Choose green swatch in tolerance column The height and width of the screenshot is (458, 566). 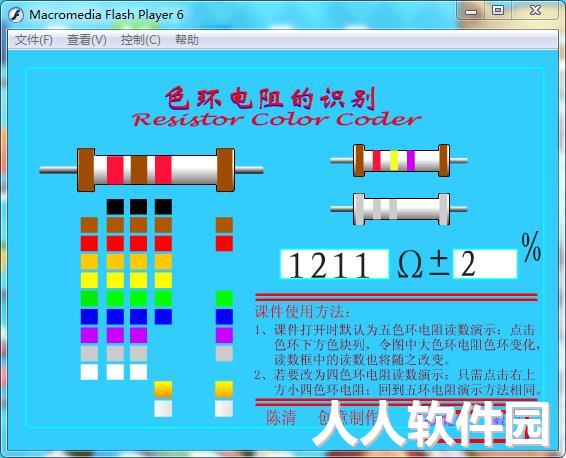coord(224,298)
